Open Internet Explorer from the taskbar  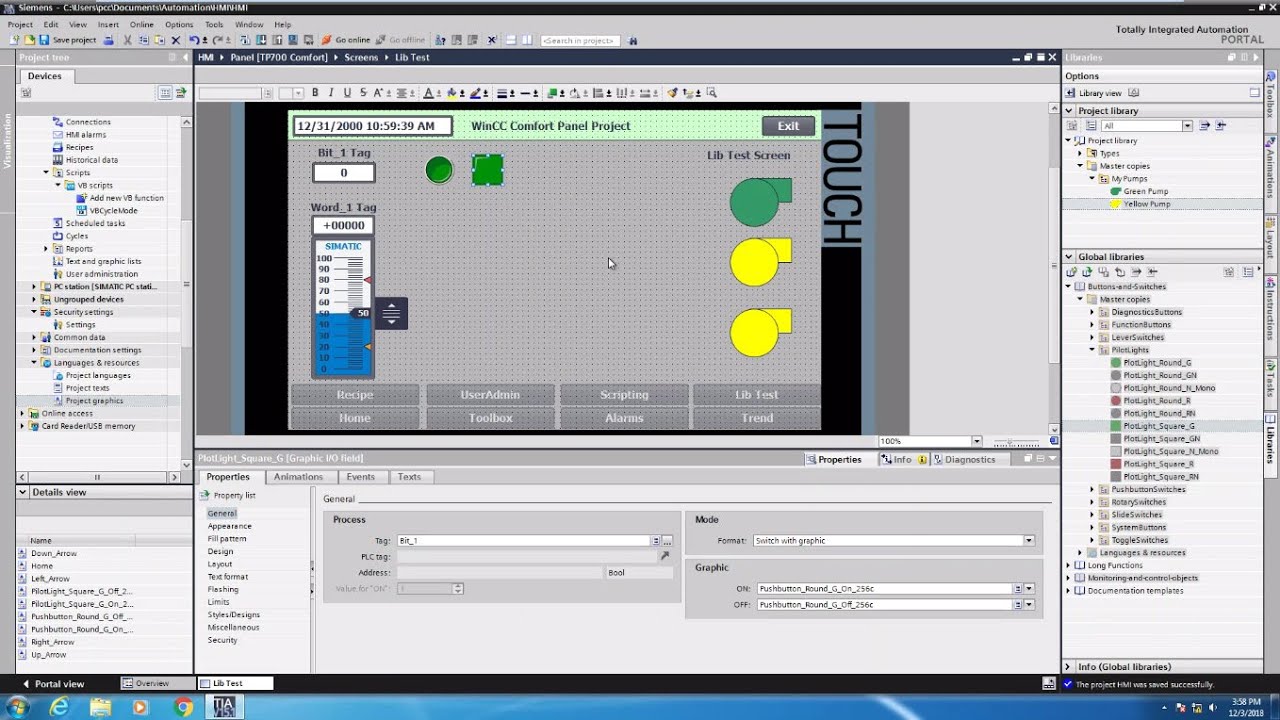[59, 707]
